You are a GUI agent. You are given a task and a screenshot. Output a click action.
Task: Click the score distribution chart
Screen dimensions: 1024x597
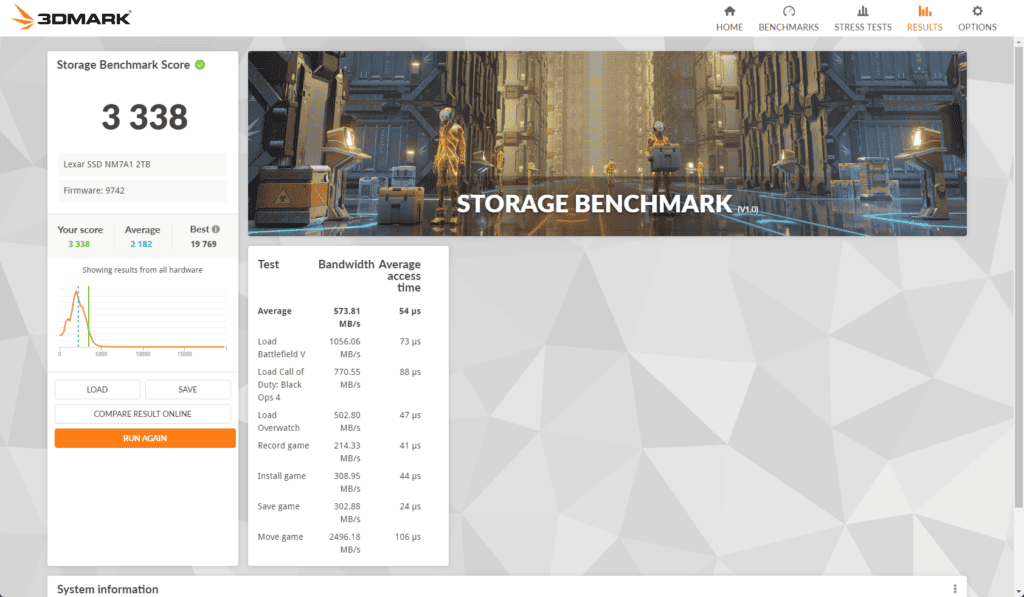pyautogui.click(x=141, y=320)
